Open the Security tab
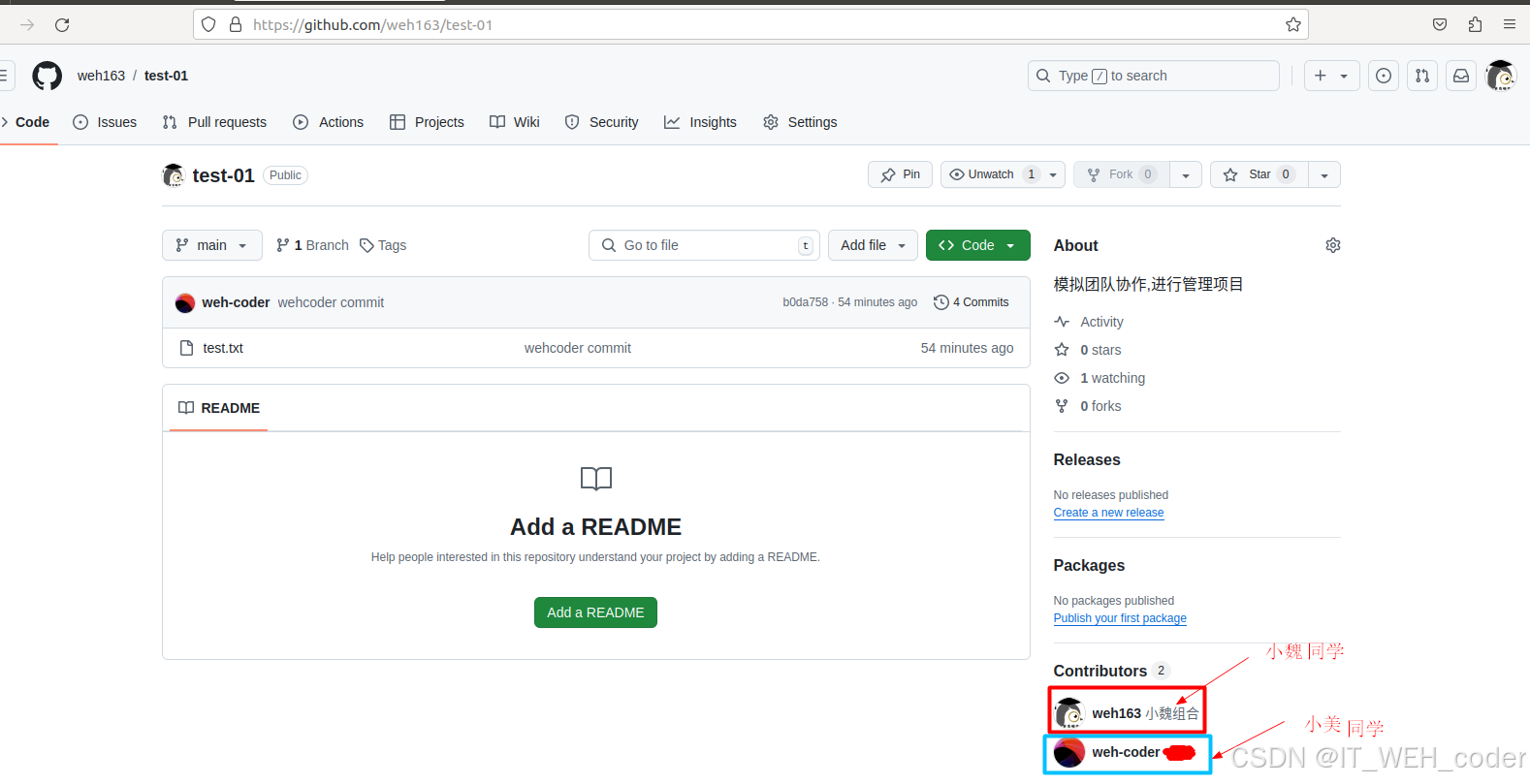The height and width of the screenshot is (784, 1530). [x=601, y=122]
